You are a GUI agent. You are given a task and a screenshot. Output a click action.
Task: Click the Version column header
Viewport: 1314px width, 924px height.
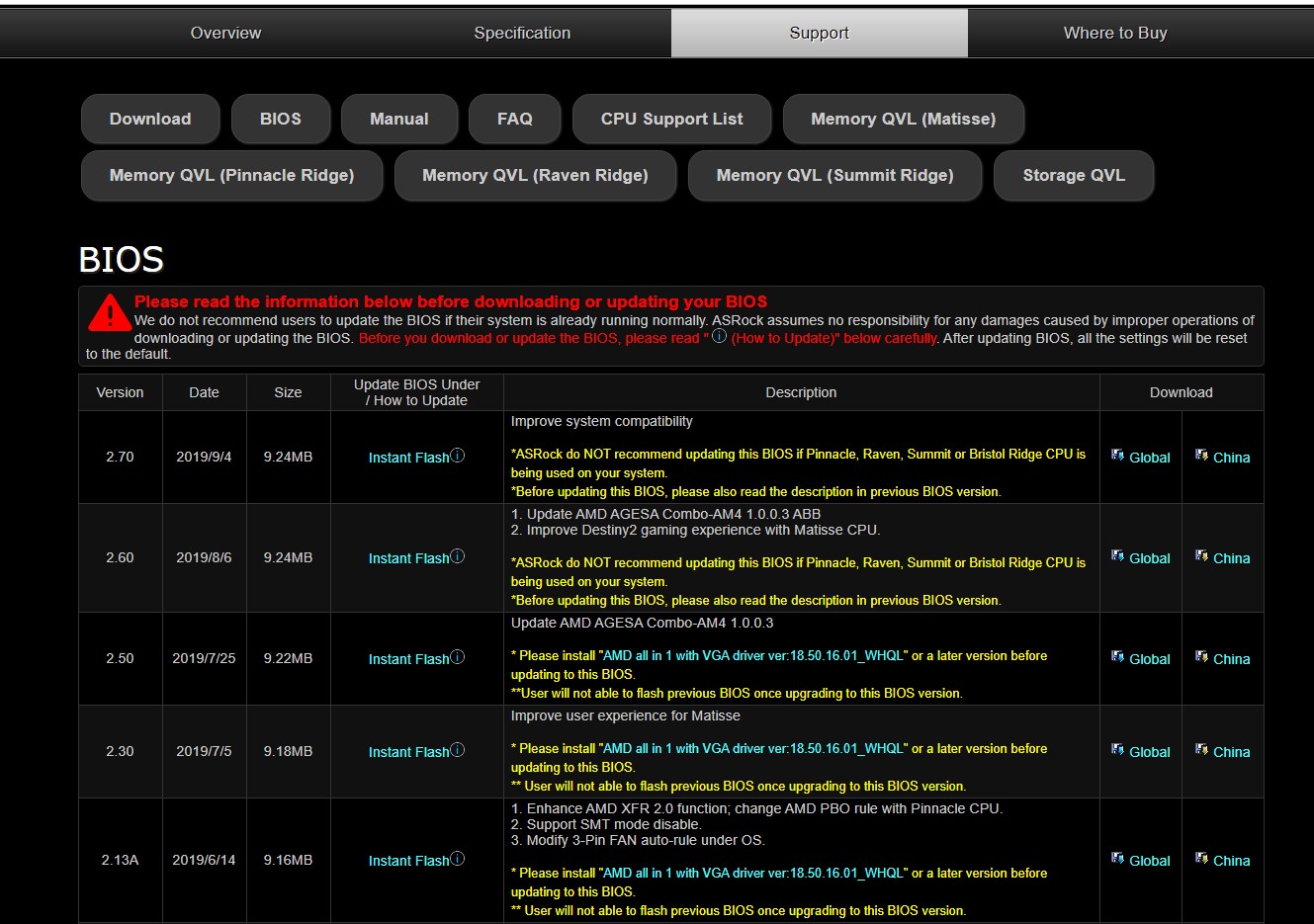120,392
